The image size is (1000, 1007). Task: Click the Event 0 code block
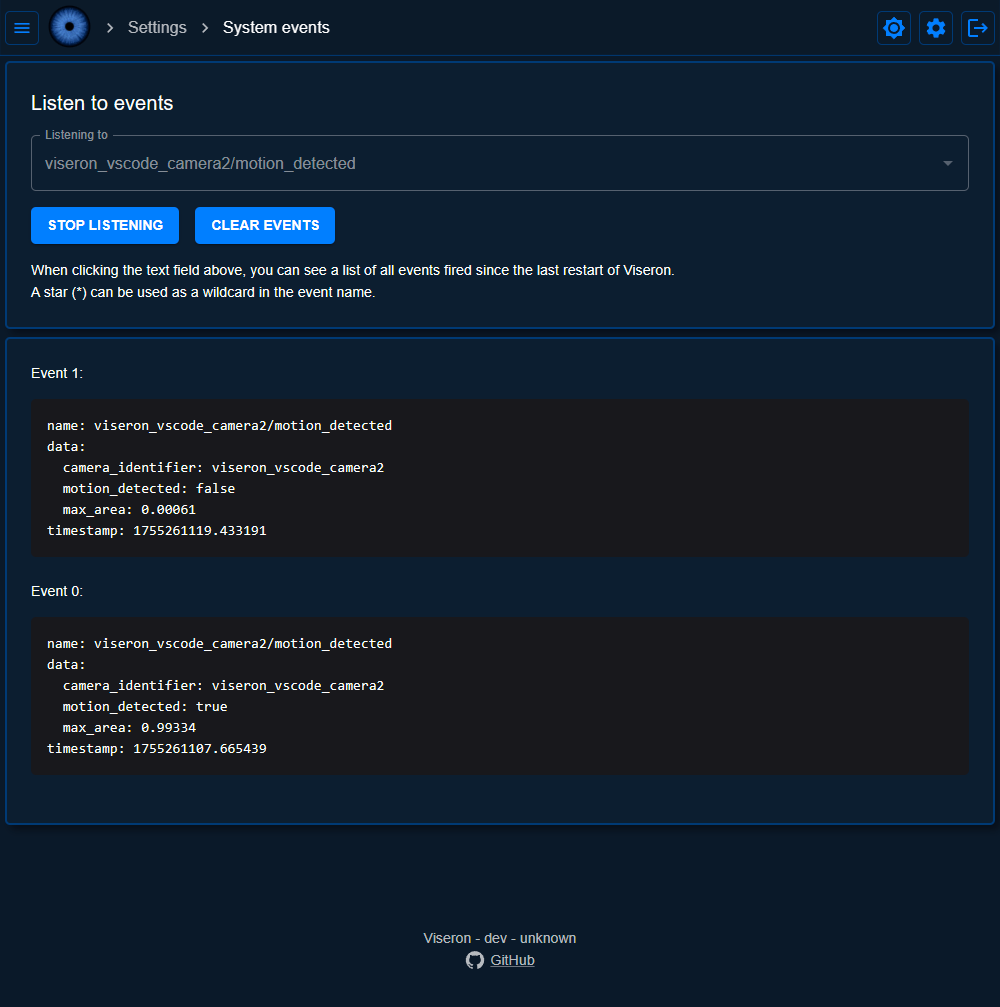(500, 696)
